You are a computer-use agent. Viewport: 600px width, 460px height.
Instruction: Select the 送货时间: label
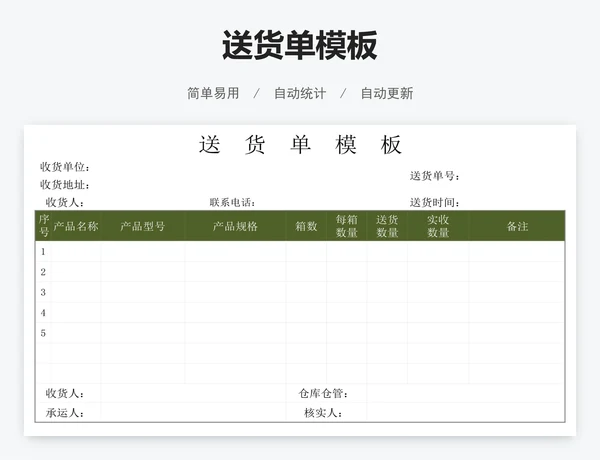pos(435,202)
